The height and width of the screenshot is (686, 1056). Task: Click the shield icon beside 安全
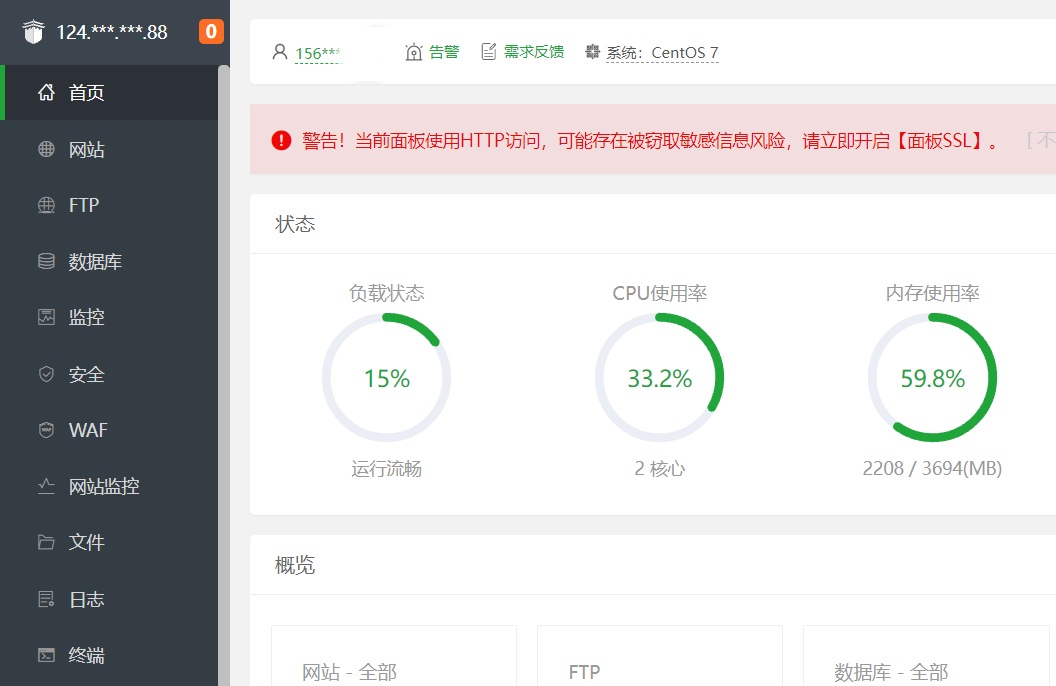(46, 374)
